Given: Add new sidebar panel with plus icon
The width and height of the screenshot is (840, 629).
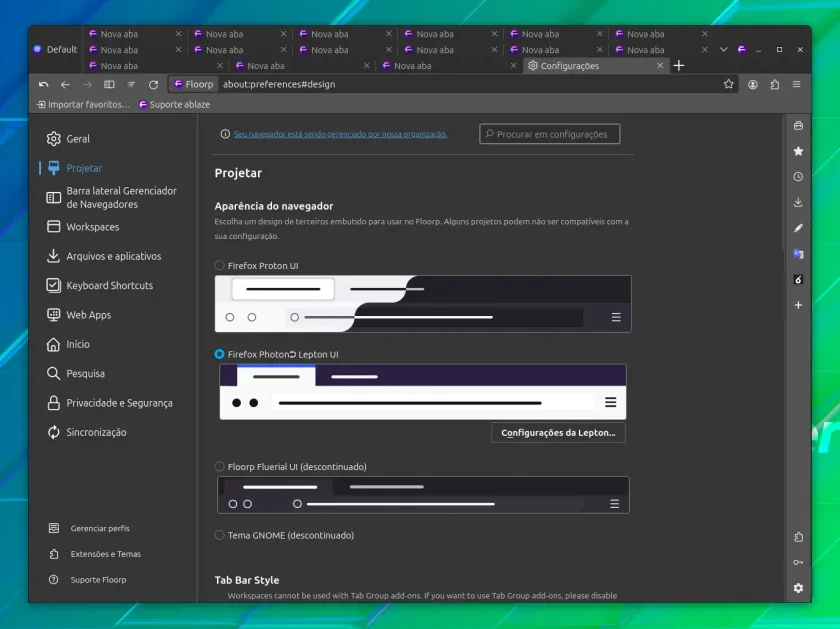Looking at the screenshot, I should tap(798, 305).
